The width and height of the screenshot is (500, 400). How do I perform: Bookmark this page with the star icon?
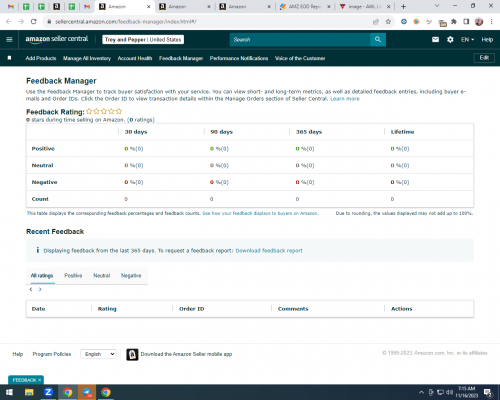388,22
